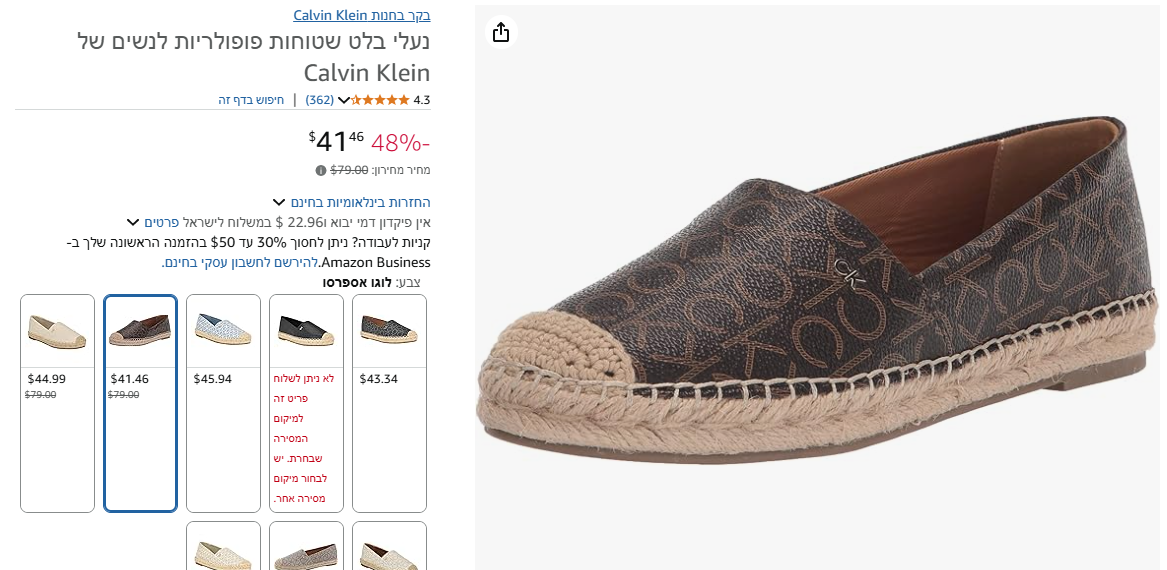The height and width of the screenshot is (570, 1167).
Task: Select the black shoe swatch with the red shipping notice
Action: 306,332
